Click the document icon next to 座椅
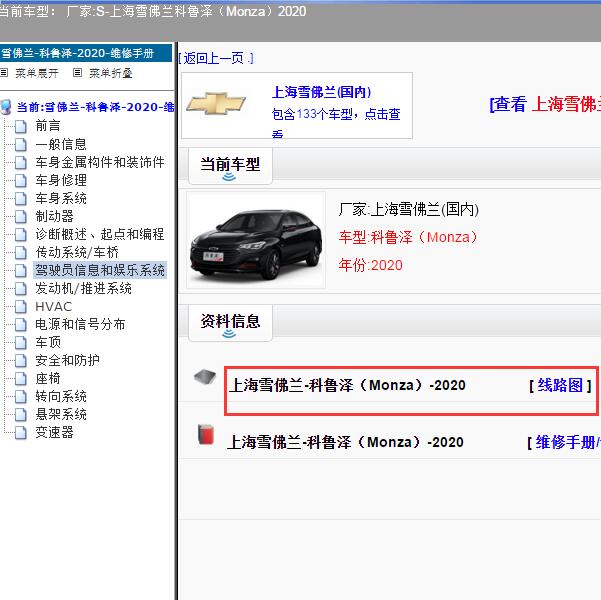This screenshot has width=601, height=600. click(x=21, y=378)
